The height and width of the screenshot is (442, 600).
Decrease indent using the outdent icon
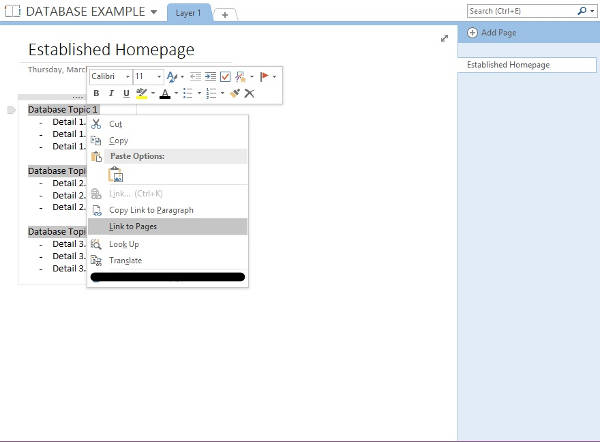point(195,76)
